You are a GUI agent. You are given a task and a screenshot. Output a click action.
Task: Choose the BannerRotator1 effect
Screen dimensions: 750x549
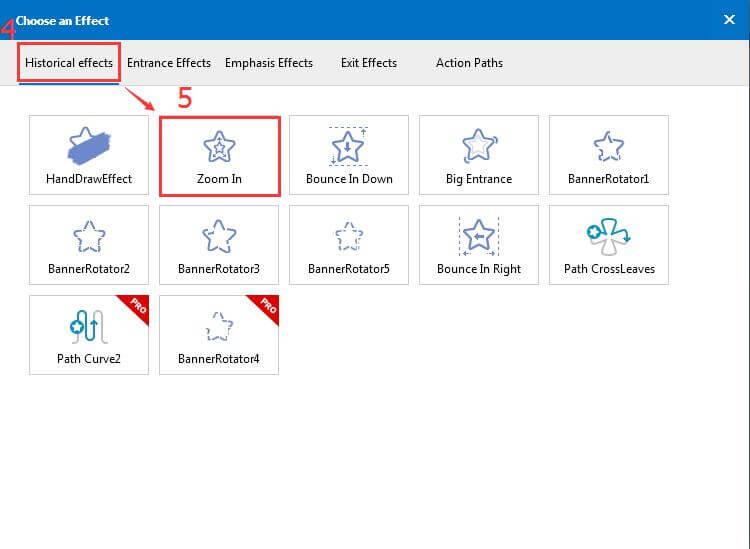coord(609,155)
